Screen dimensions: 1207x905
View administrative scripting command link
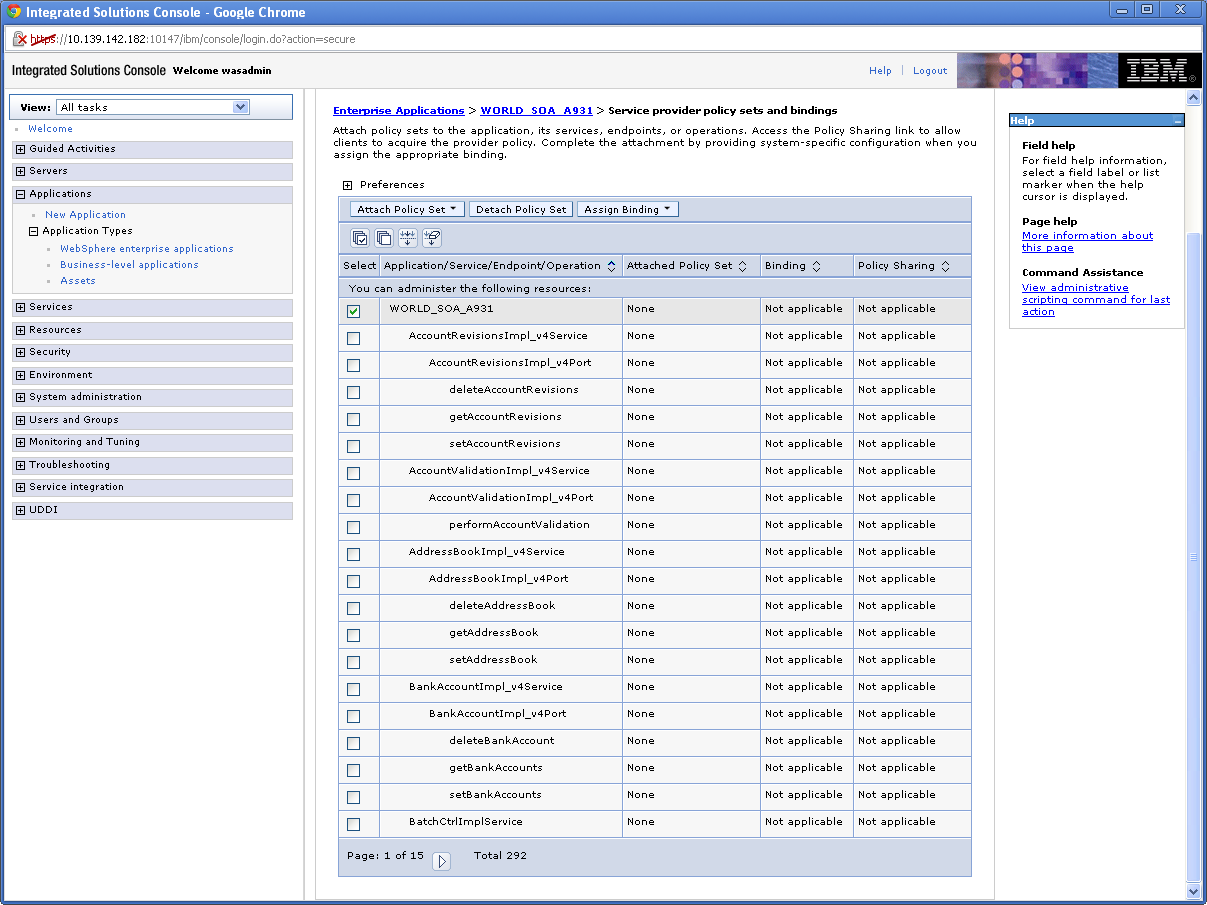1095,300
